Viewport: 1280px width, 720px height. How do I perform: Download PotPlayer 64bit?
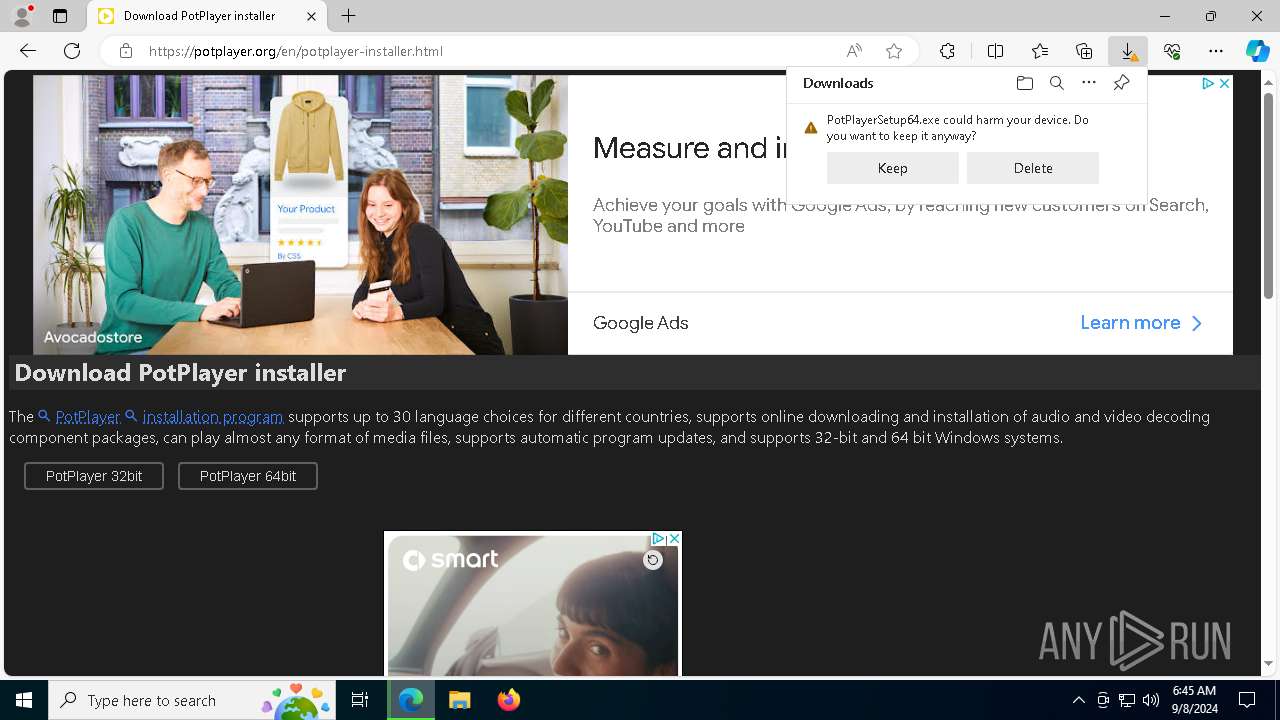coord(248,476)
